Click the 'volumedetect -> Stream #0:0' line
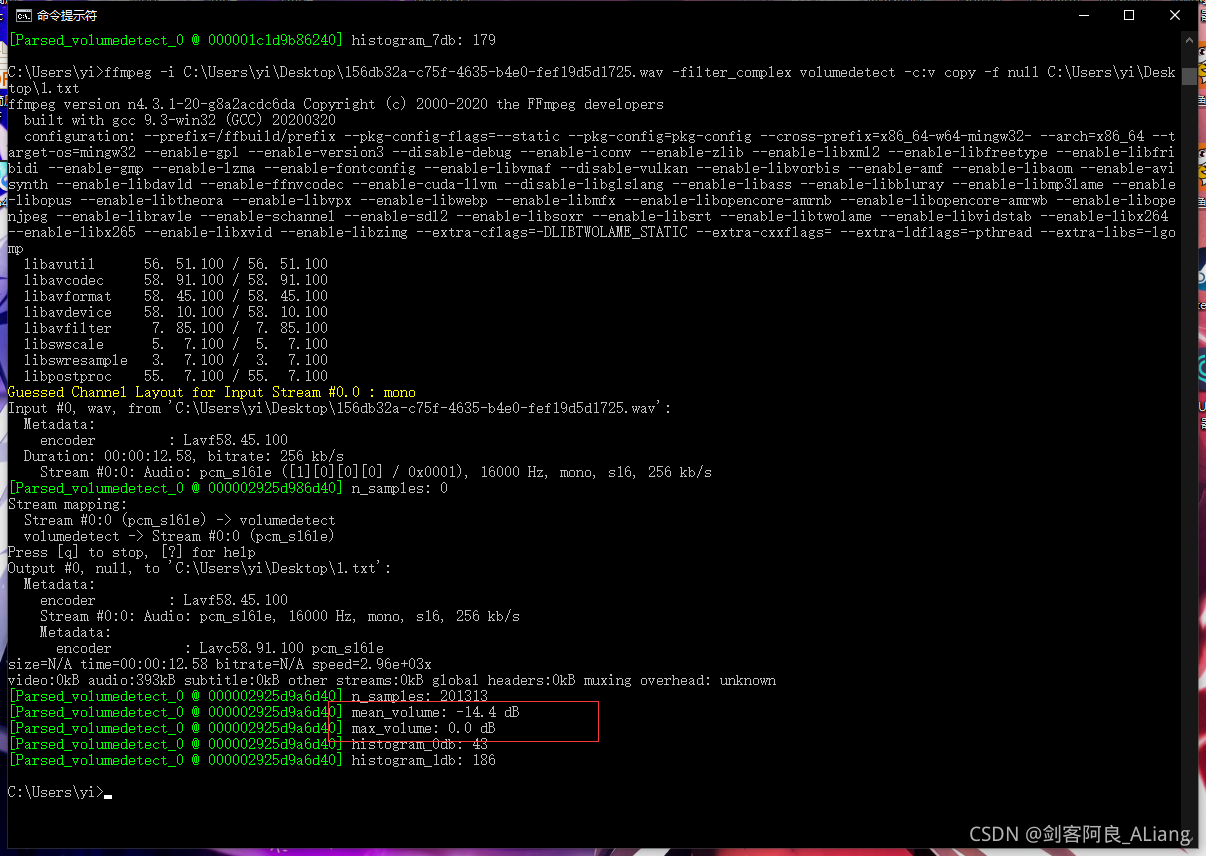Image resolution: width=1206 pixels, height=856 pixels. [180, 536]
